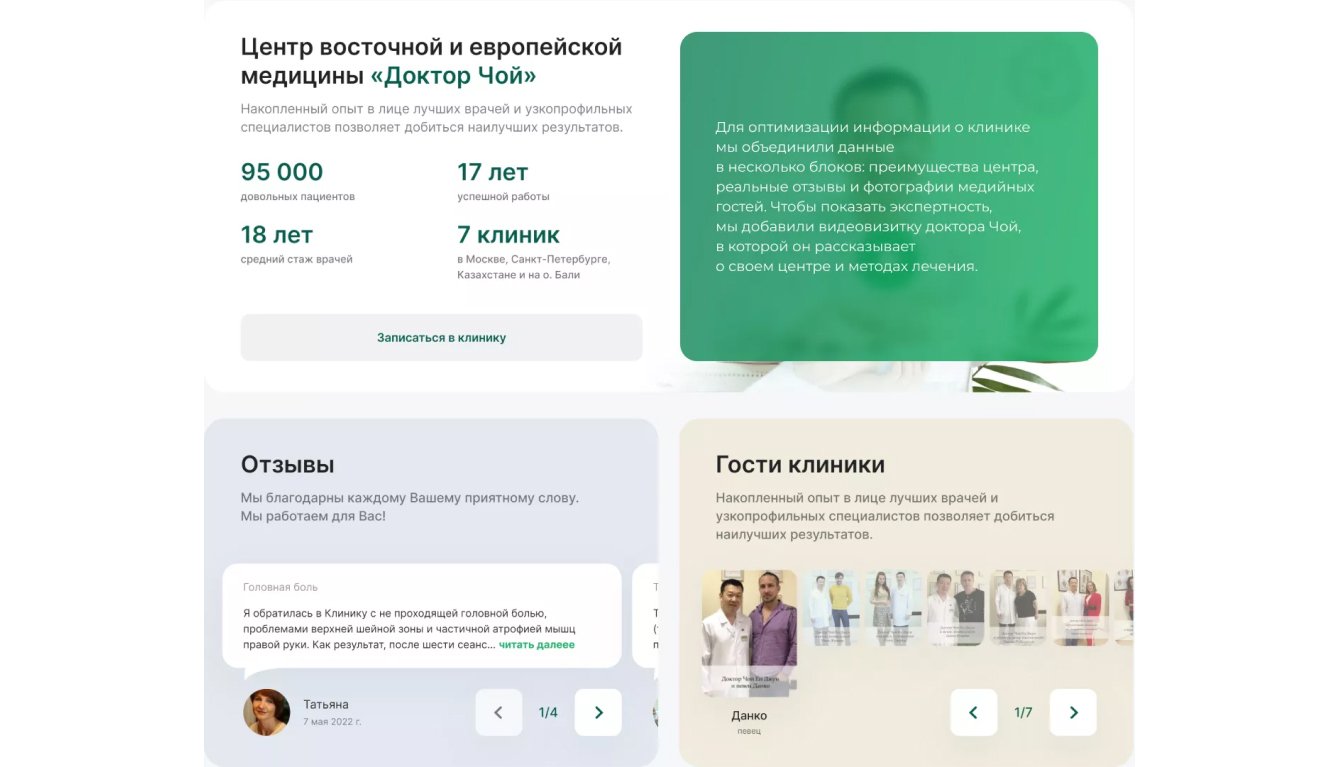Click the '17 лет' successful work stat

click(493, 172)
